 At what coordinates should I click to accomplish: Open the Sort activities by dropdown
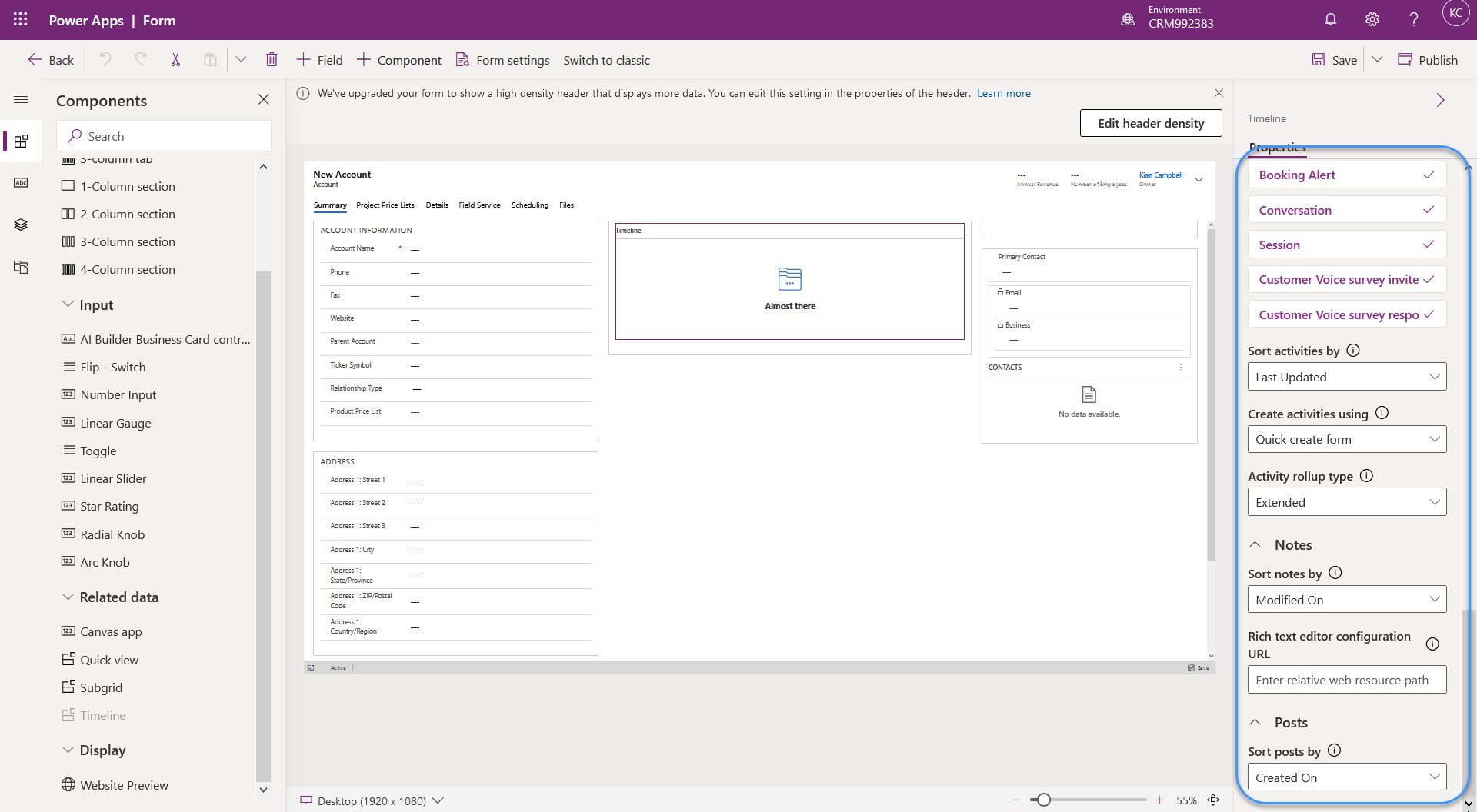click(x=1346, y=377)
